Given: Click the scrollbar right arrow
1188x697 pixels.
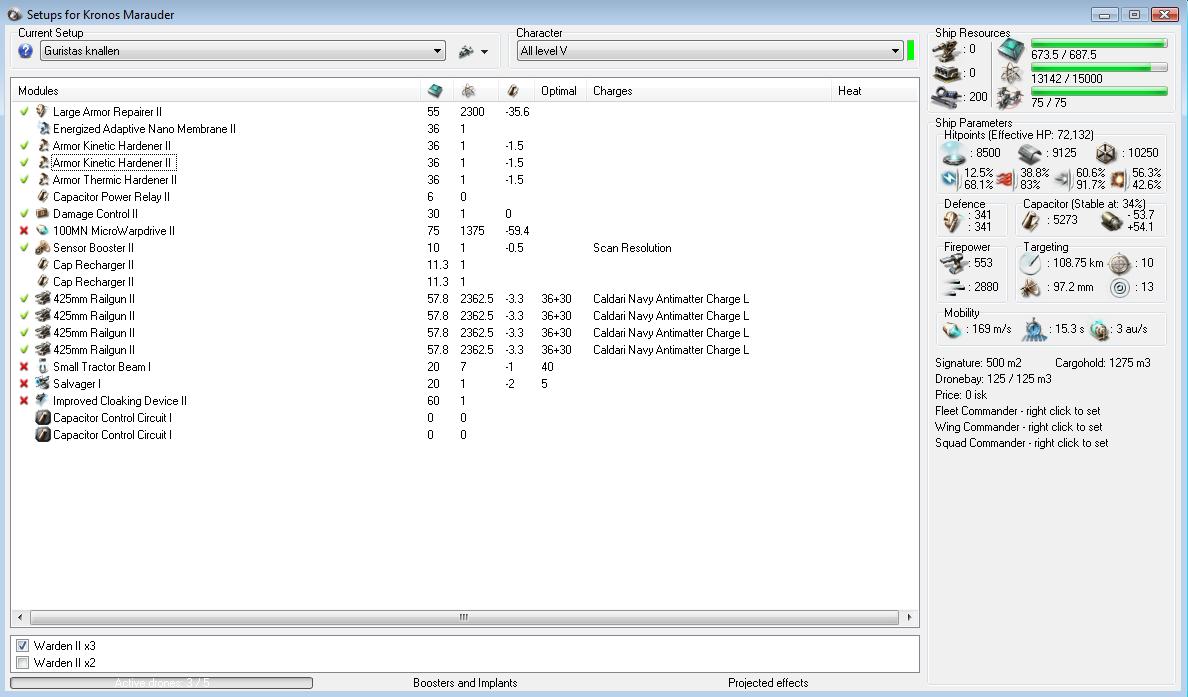Looking at the screenshot, I should point(909,617).
